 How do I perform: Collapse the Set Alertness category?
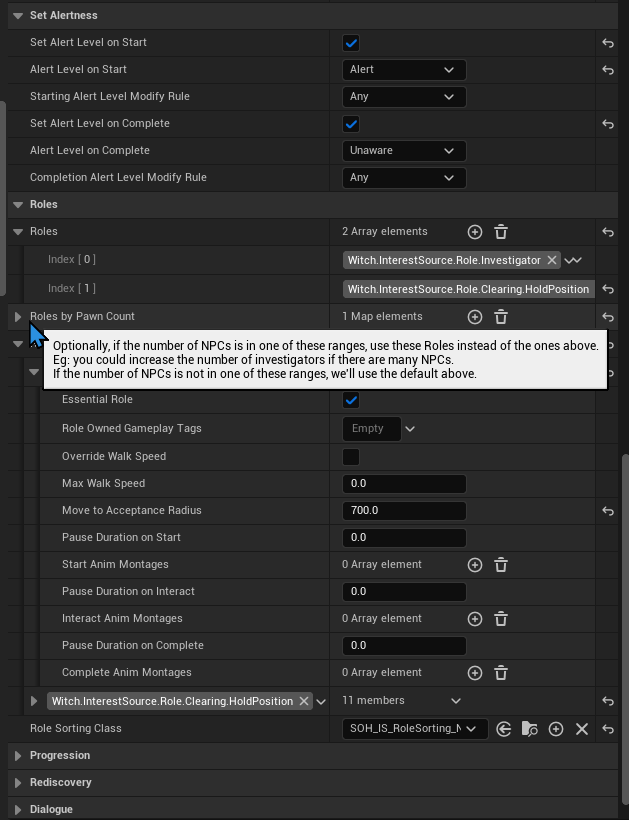click(18, 16)
